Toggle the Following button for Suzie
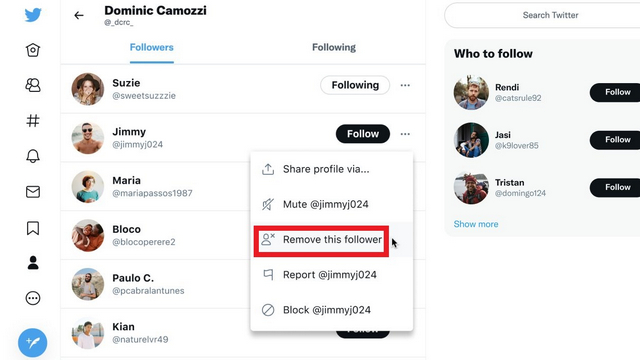The height and width of the screenshot is (360, 640). (x=355, y=85)
